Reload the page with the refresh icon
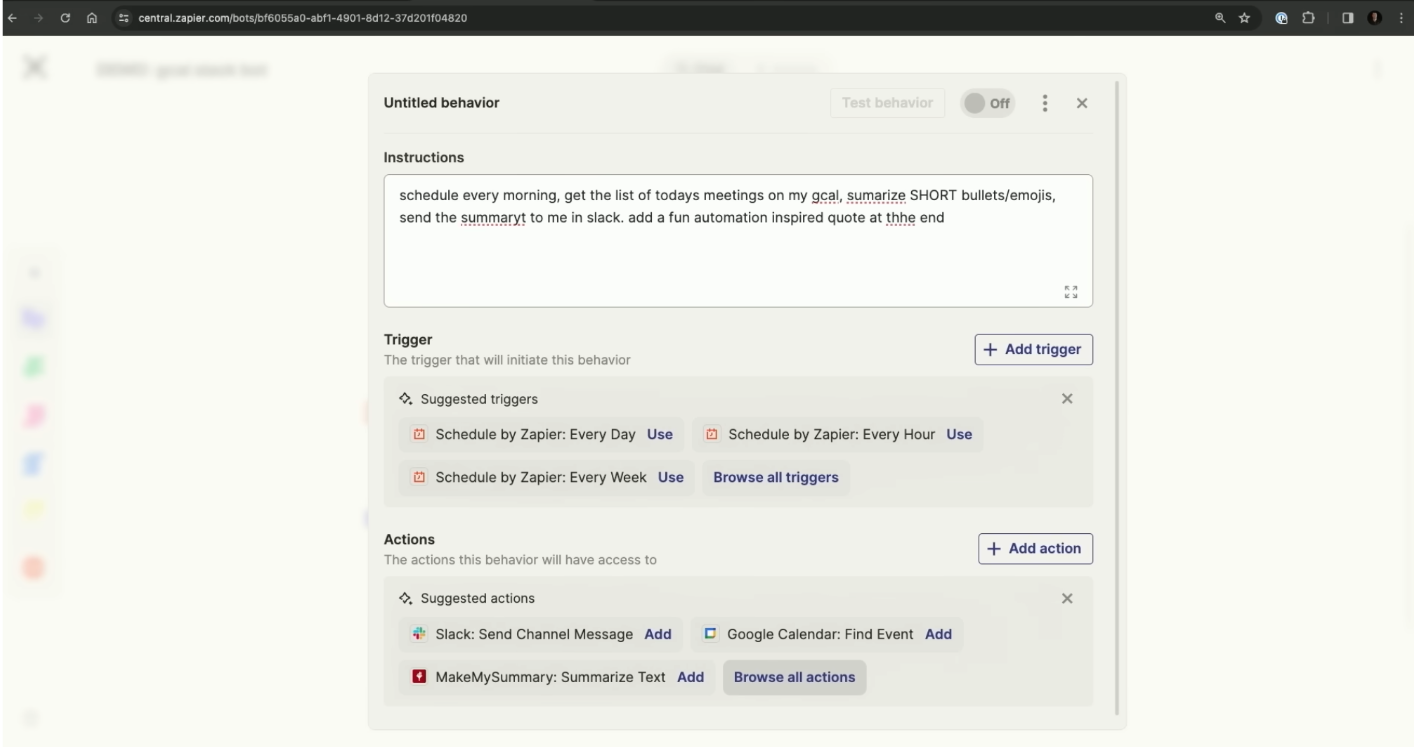The height and width of the screenshot is (747, 1414). coord(65,18)
